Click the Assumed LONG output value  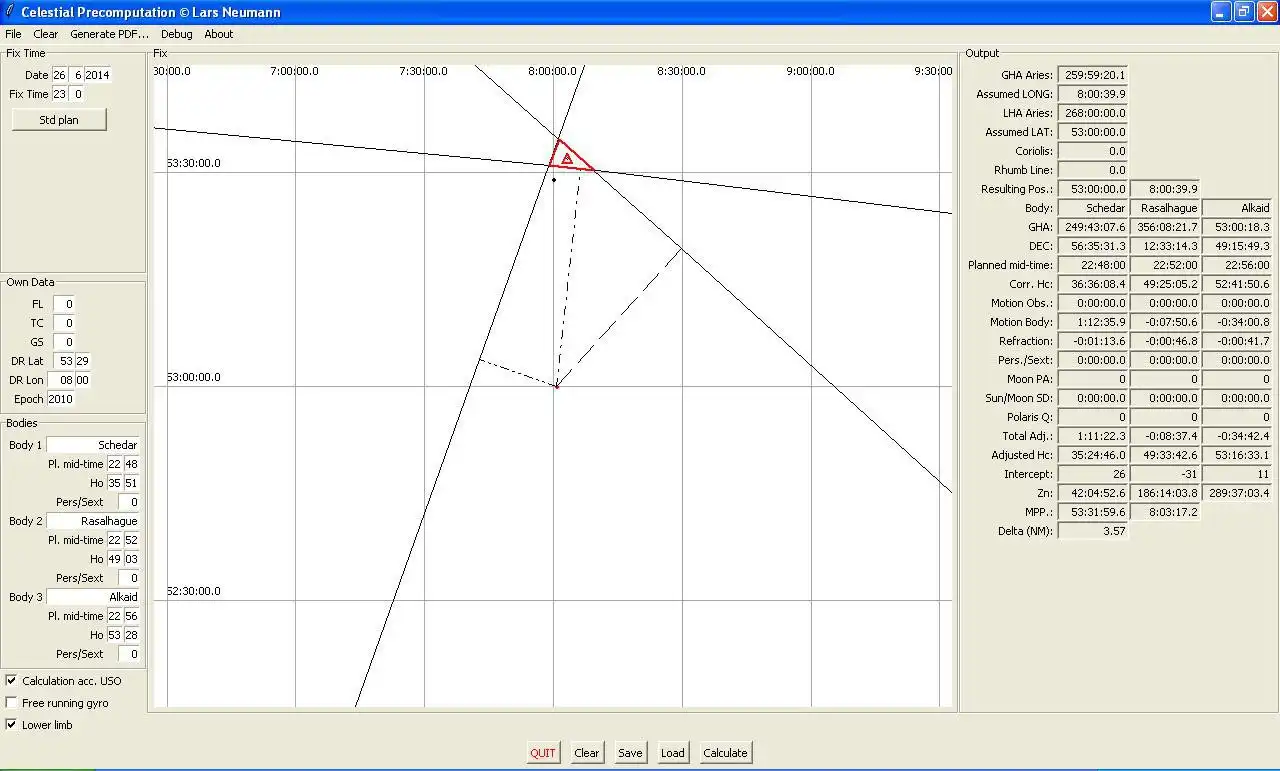(1093, 94)
